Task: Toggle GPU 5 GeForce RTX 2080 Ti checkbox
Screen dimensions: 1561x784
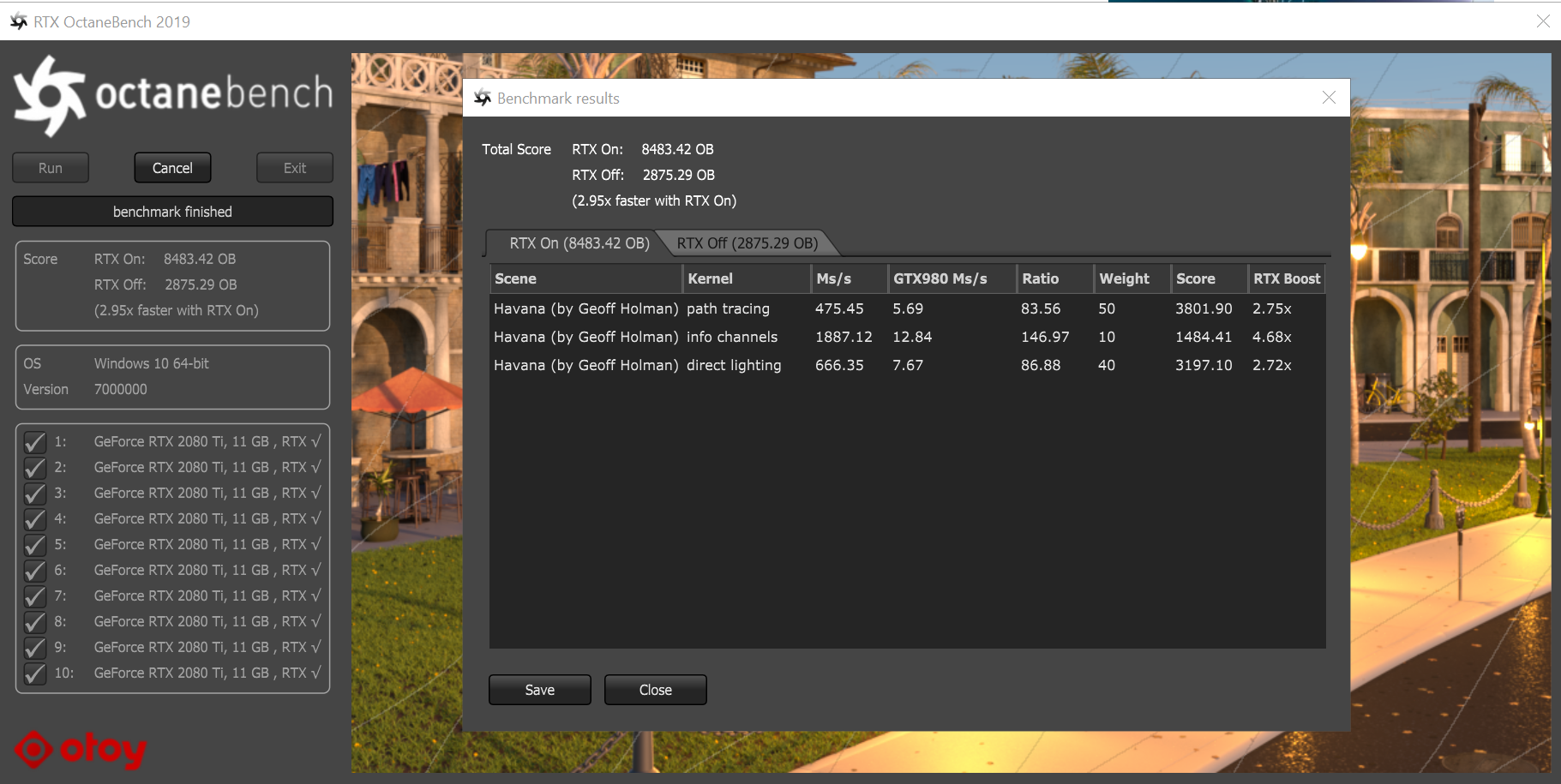Action: (x=35, y=545)
